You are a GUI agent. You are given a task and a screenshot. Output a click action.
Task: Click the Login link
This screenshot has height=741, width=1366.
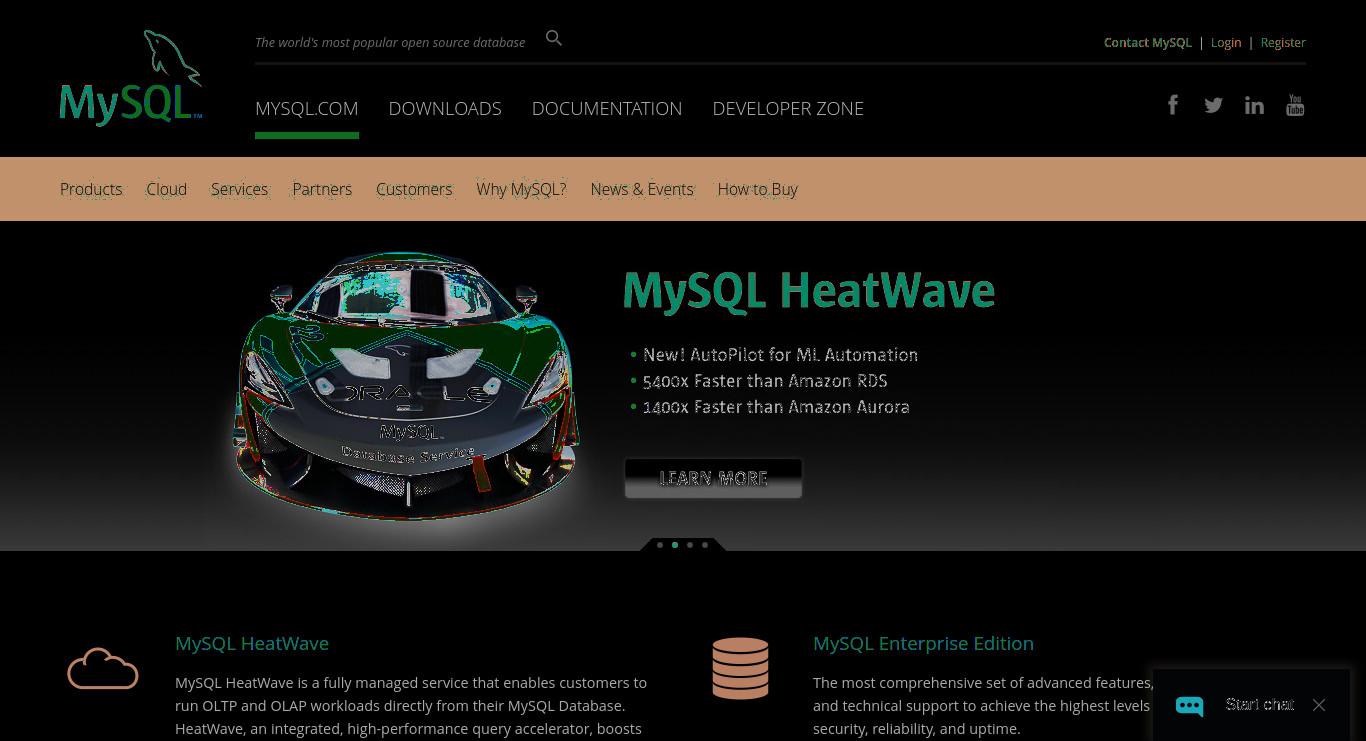1226,43
